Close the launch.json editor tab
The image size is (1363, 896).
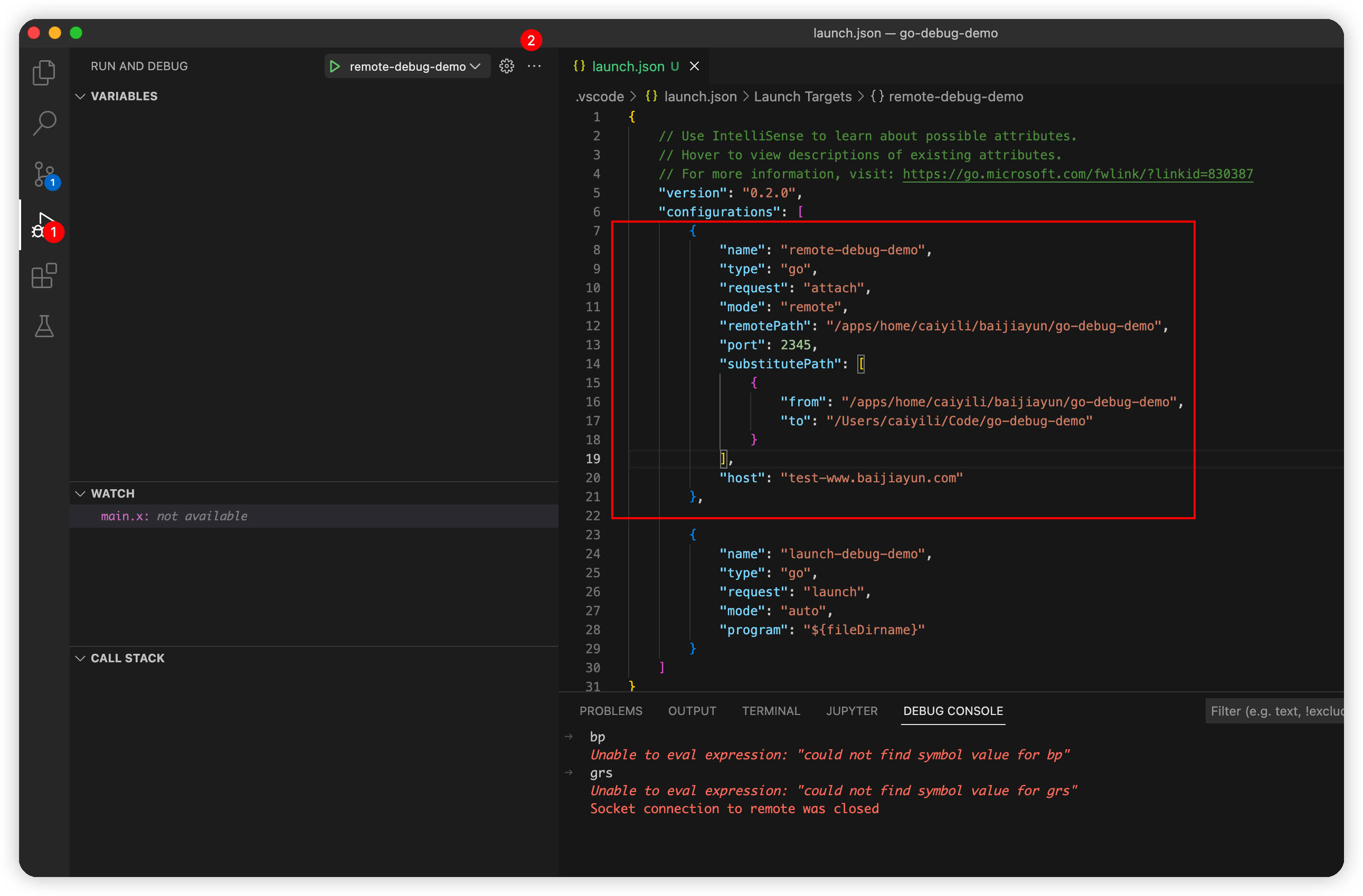(x=695, y=66)
